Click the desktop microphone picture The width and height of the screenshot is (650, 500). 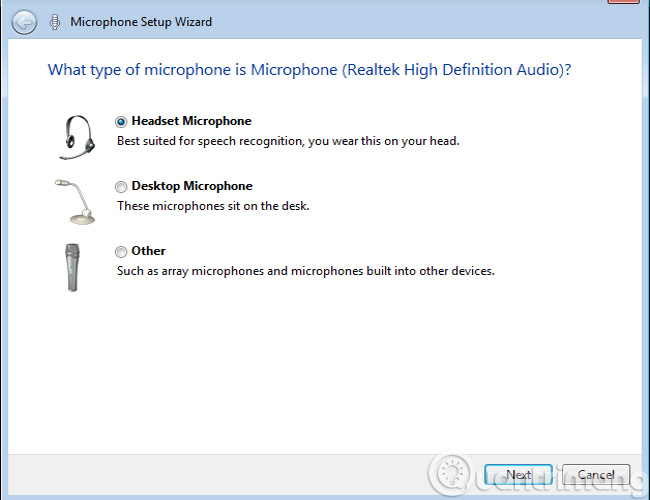pyautogui.click(x=76, y=202)
